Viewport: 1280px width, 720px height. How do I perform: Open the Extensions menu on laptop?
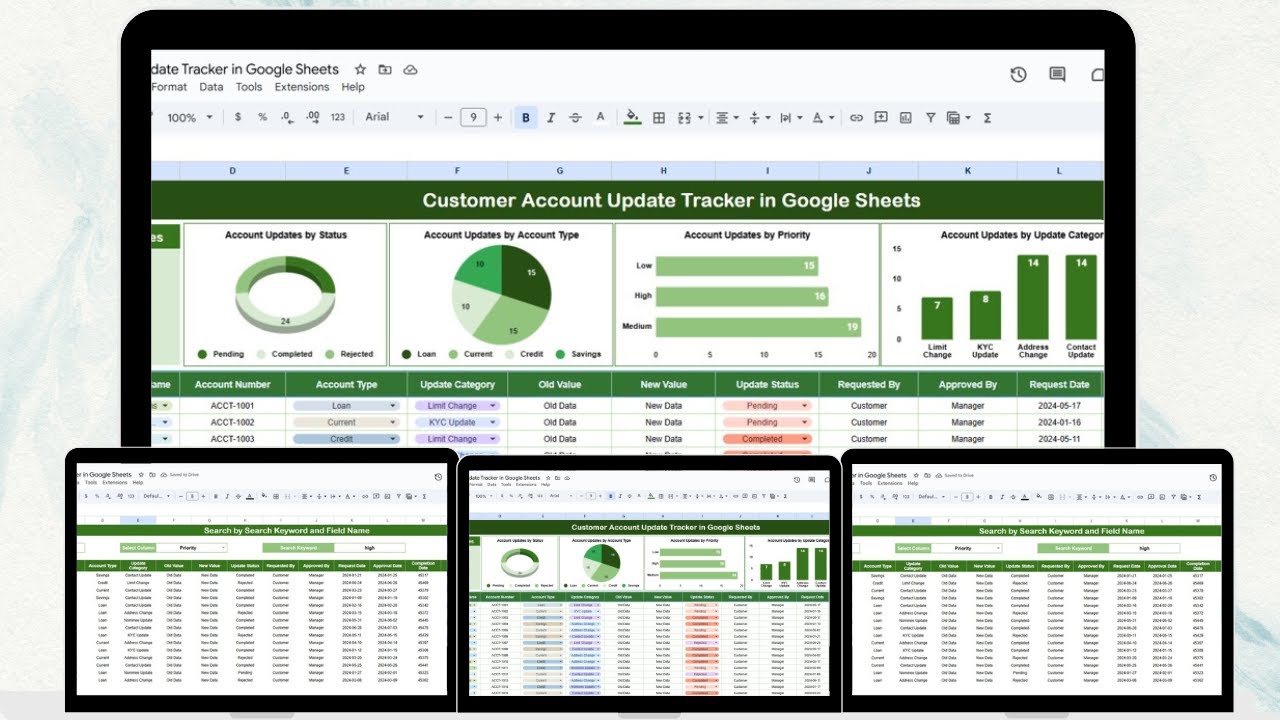coord(302,87)
